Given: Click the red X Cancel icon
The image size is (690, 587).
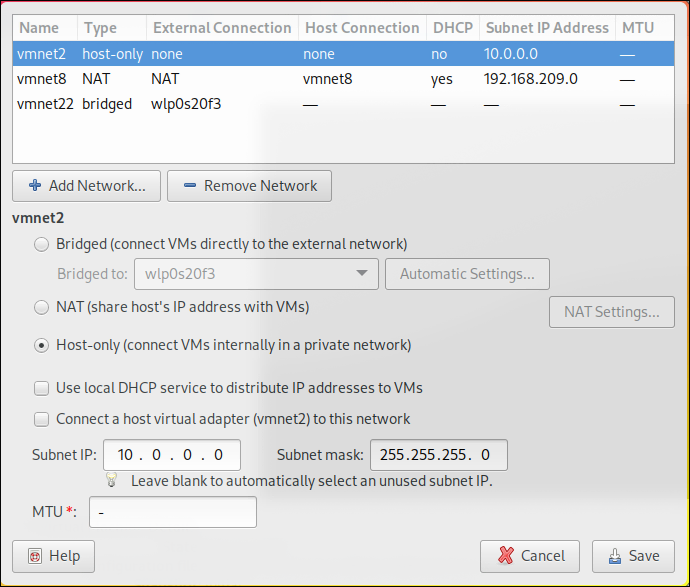Looking at the screenshot, I should click(504, 556).
